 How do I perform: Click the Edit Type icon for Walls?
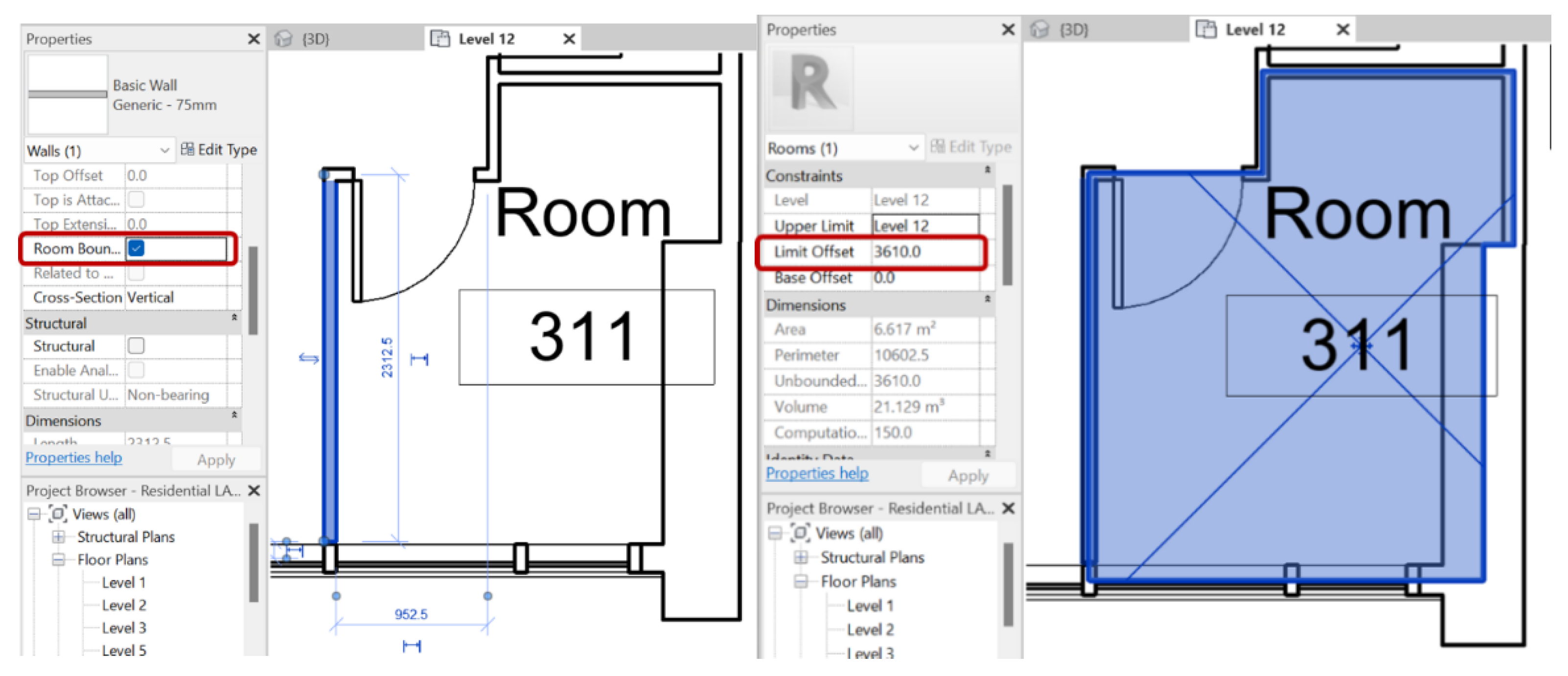187,149
